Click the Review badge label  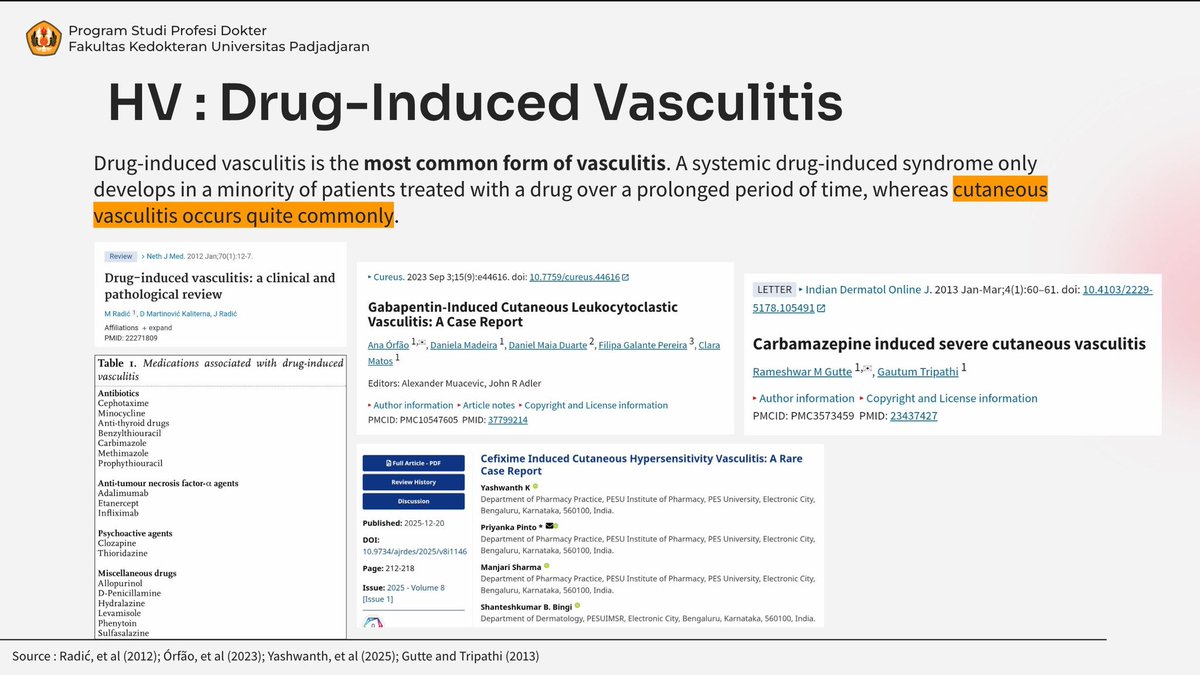click(119, 257)
